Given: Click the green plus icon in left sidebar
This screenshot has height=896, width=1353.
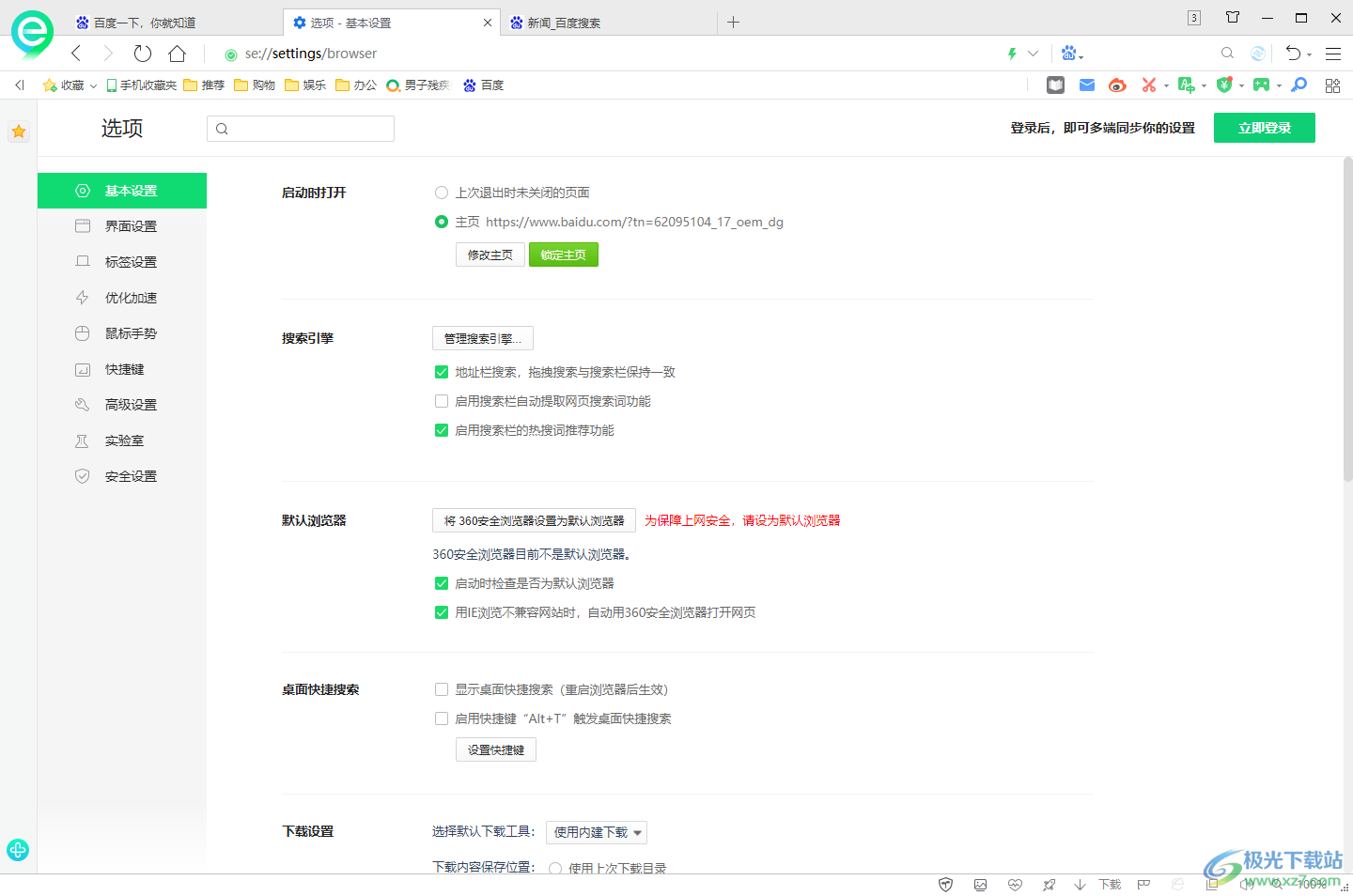Looking at the screenshot, I should (18, 850).
